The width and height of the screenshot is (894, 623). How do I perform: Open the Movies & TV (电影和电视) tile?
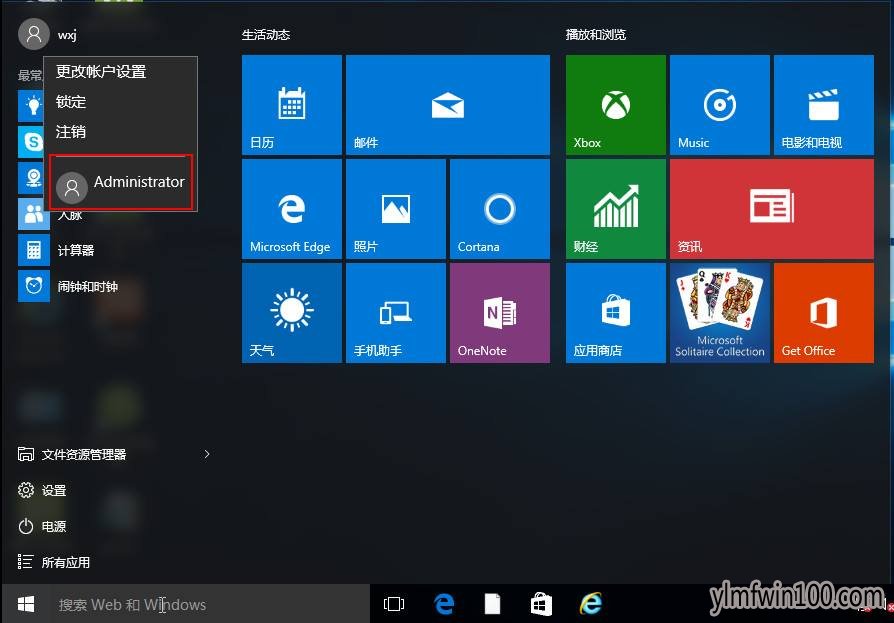click(x=823, y=105)
